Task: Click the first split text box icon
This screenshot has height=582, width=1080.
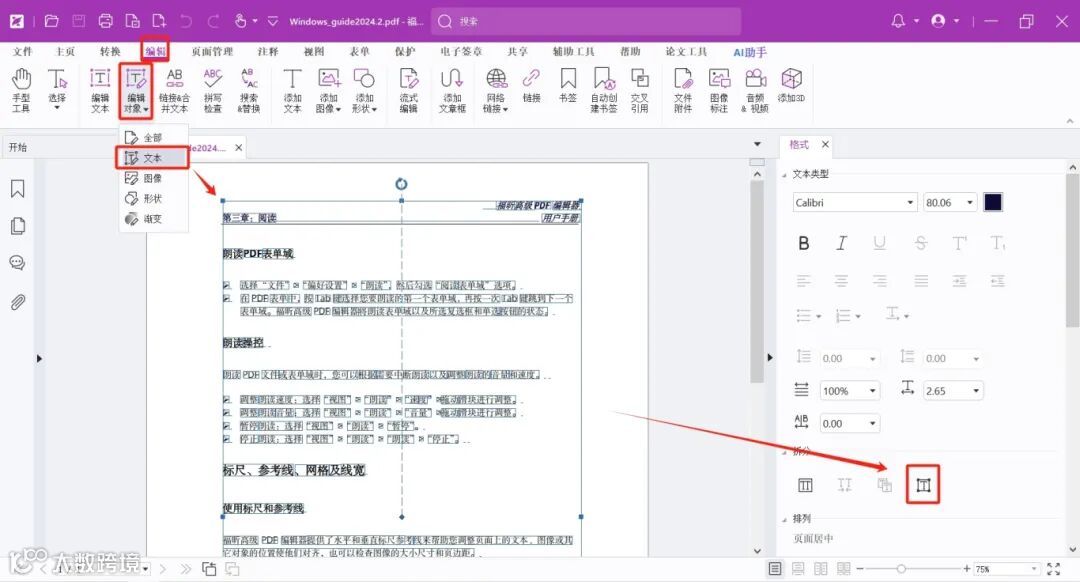Action: pos(804,485)
